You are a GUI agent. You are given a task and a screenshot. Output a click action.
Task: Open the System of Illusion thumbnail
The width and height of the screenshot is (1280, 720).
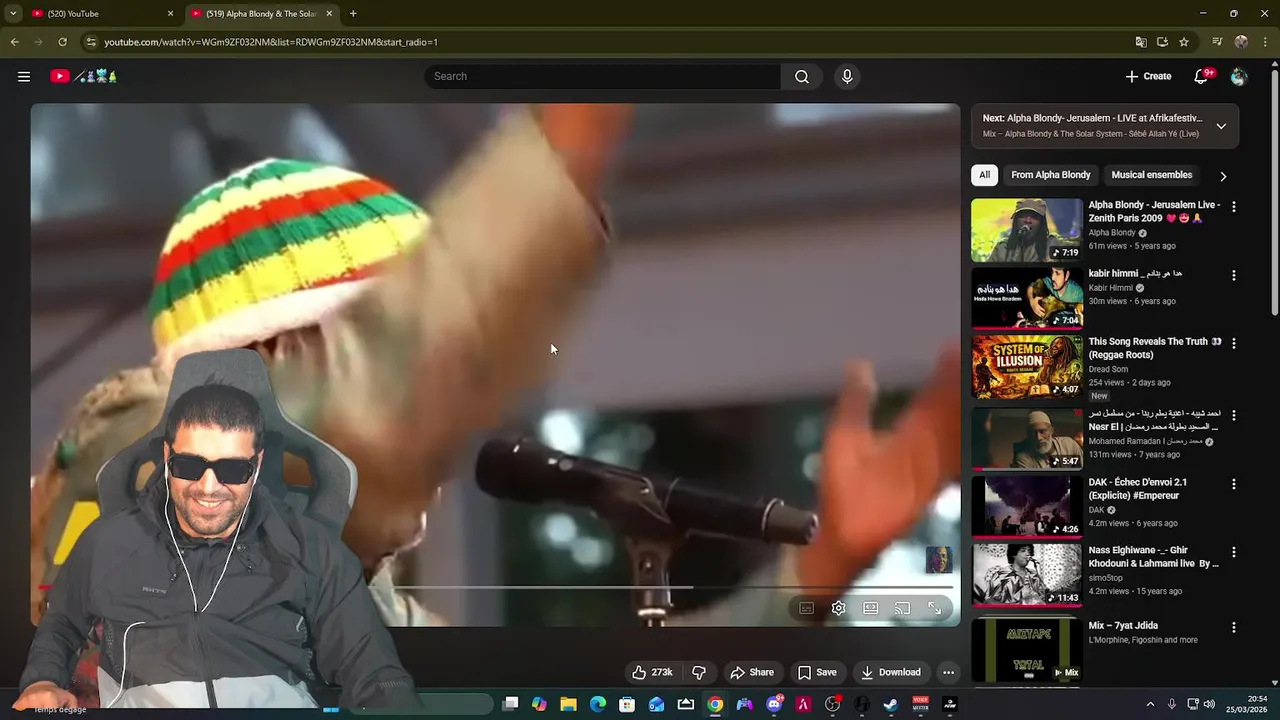pyautogui.click(x=1027, y=366)
